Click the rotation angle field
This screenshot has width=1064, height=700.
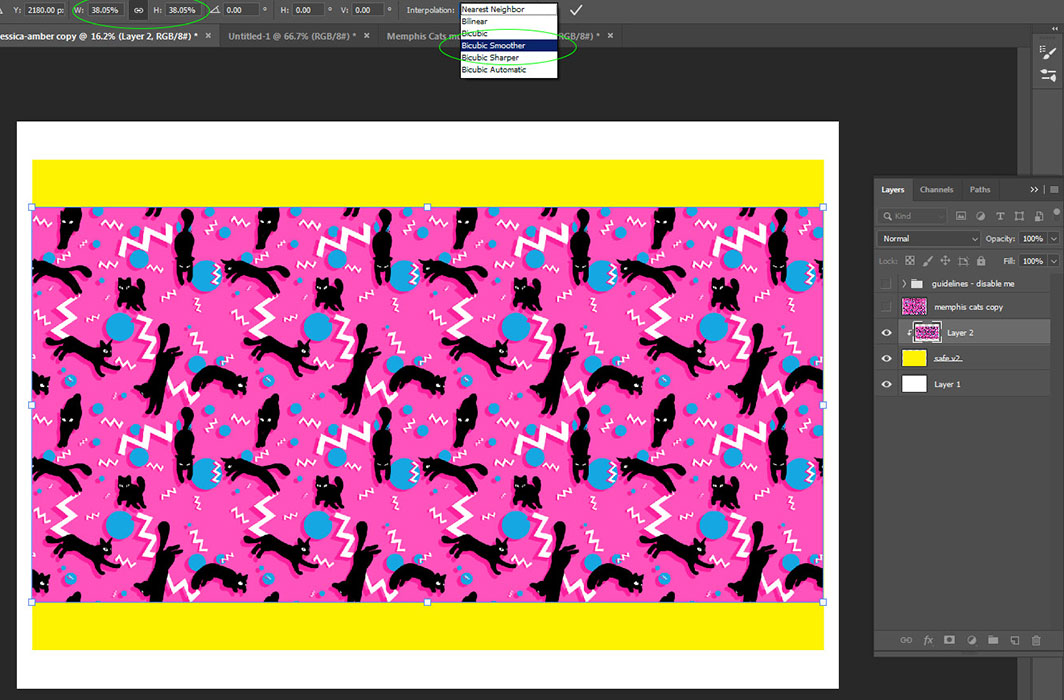coord(241,10)
